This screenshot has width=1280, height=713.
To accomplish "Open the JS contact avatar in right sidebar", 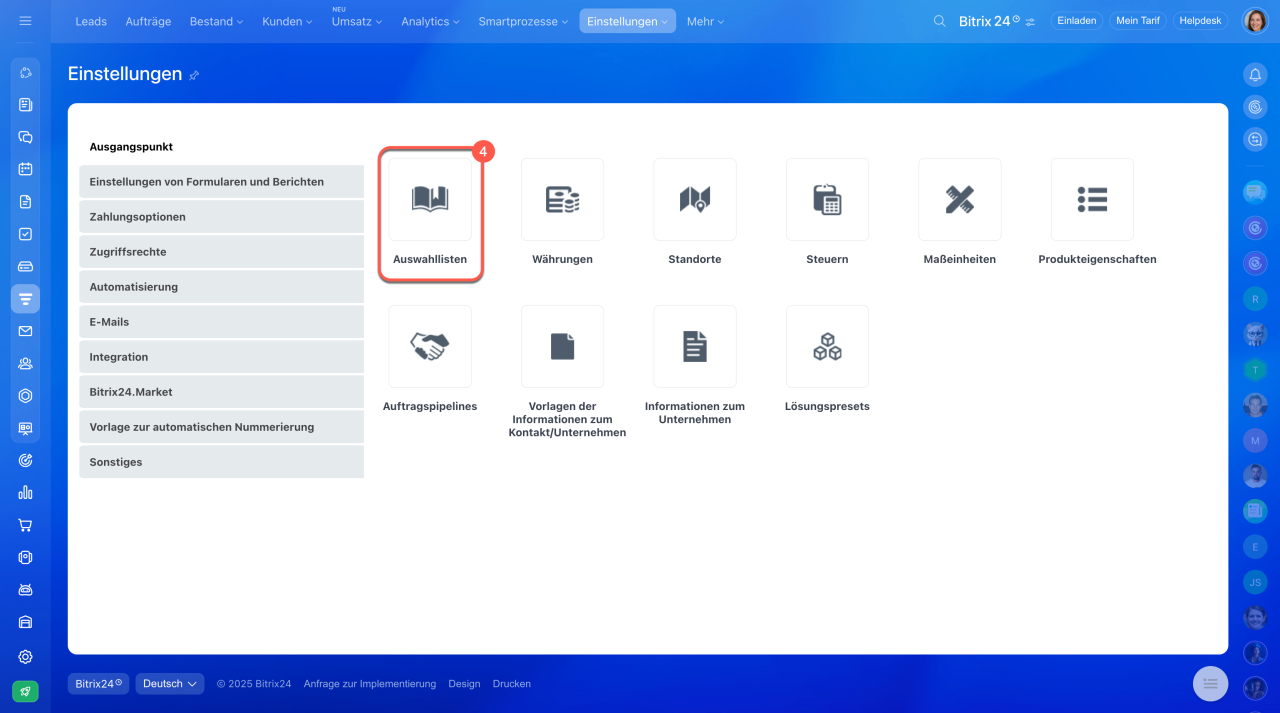I will click(1255, 581).
